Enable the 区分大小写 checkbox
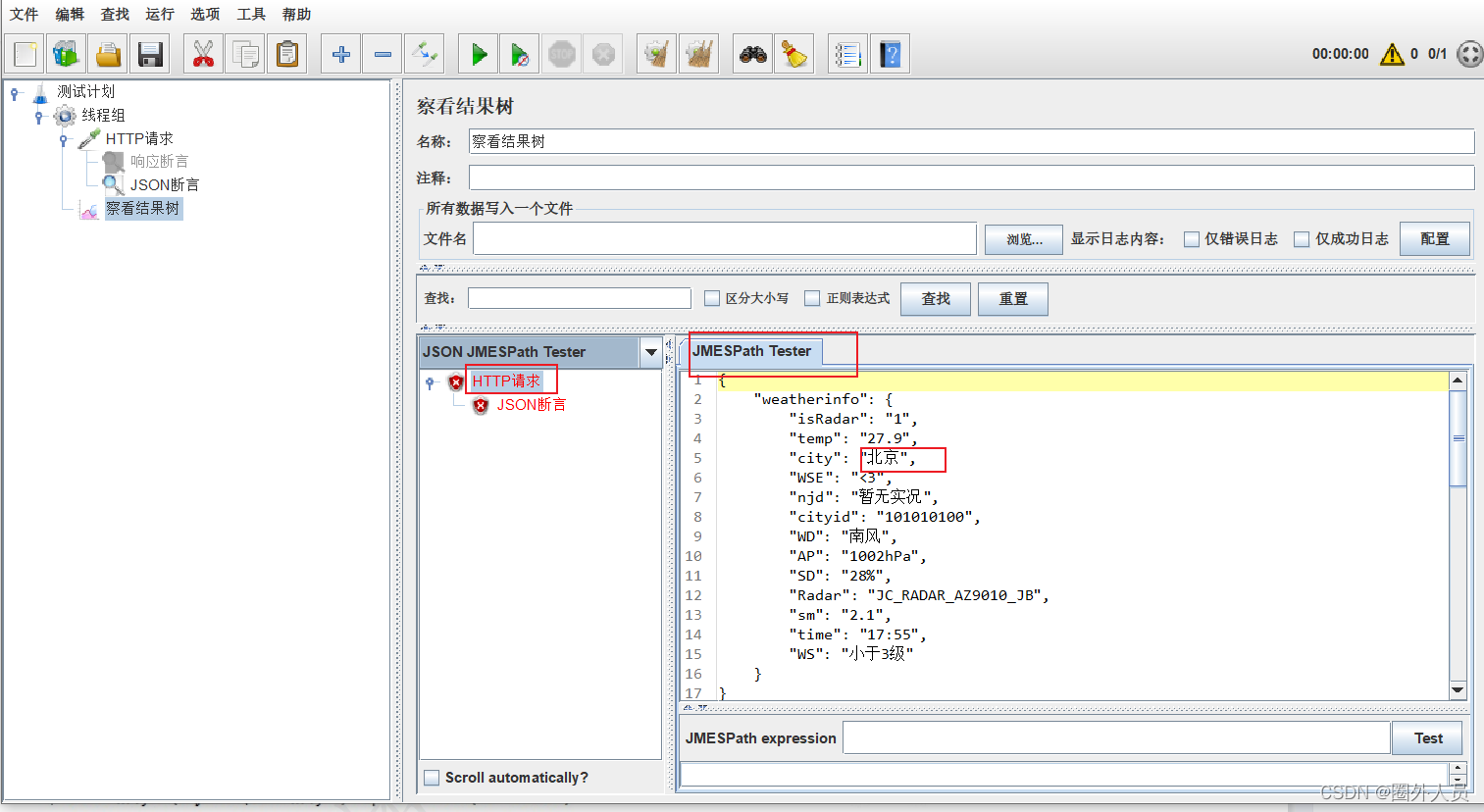Image resolution: width=1484 pixels, height=812 pixels. click(x=712, y=298)
